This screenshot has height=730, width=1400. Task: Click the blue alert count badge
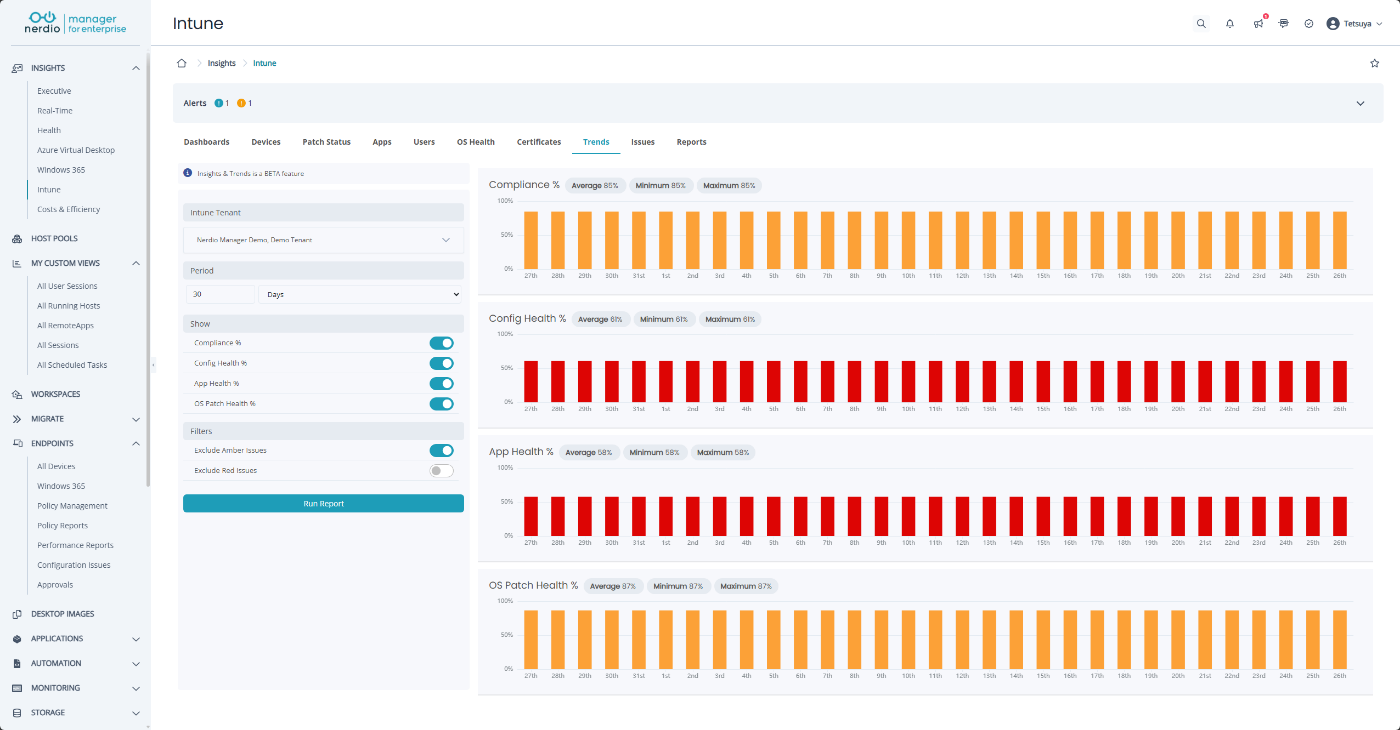[x=219, y=103]
